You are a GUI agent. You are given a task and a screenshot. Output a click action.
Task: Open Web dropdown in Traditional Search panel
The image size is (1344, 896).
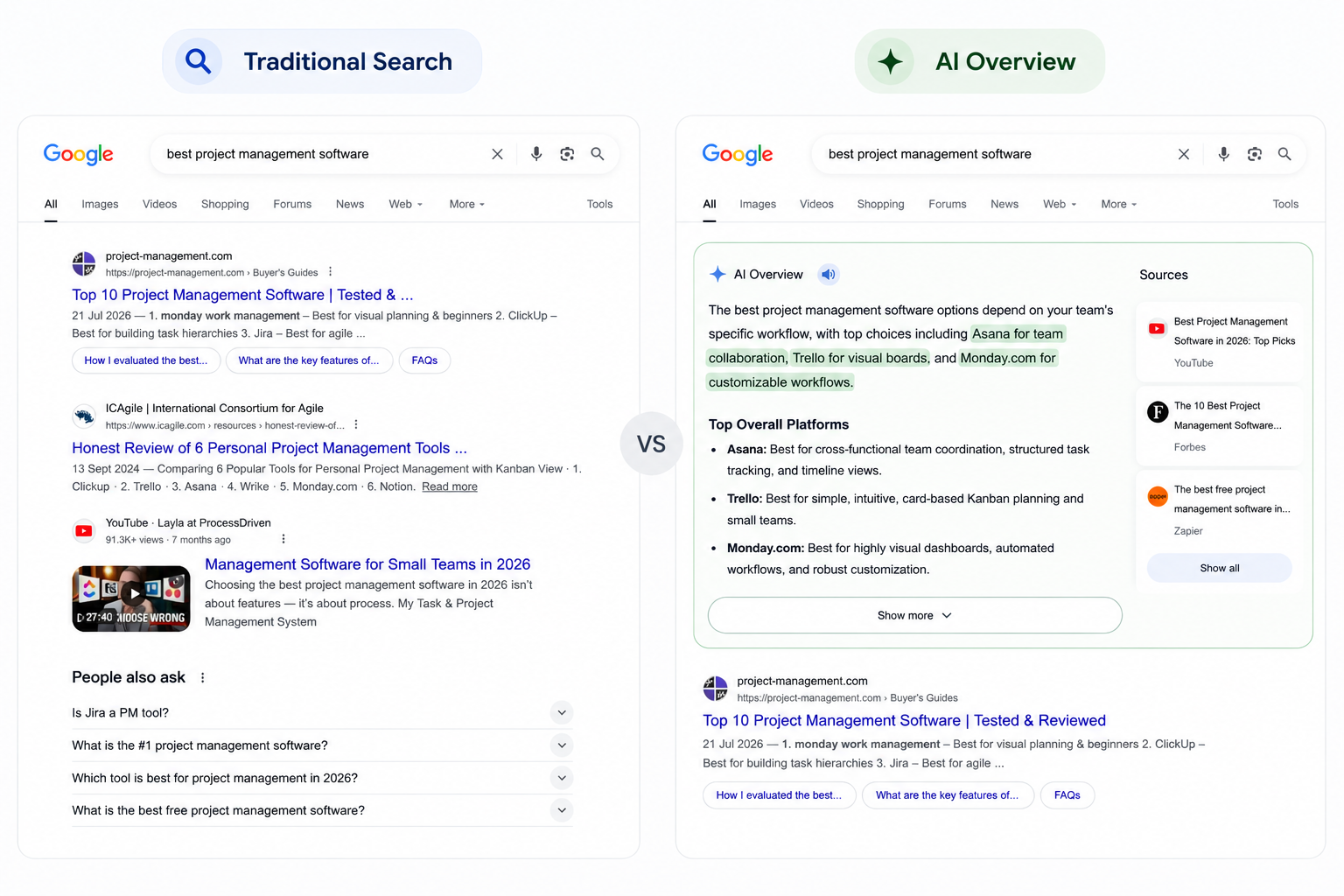click(x=406, y=204)
